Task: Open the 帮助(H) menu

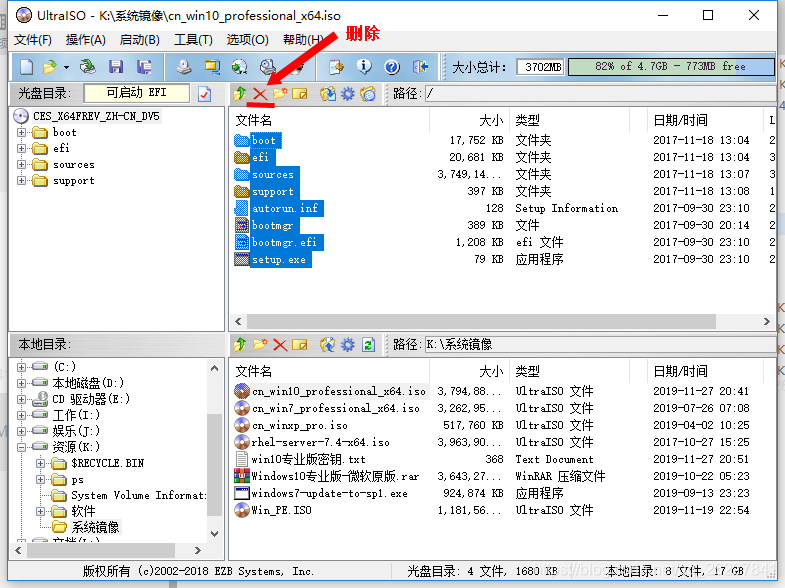Action: click(303, 40)
